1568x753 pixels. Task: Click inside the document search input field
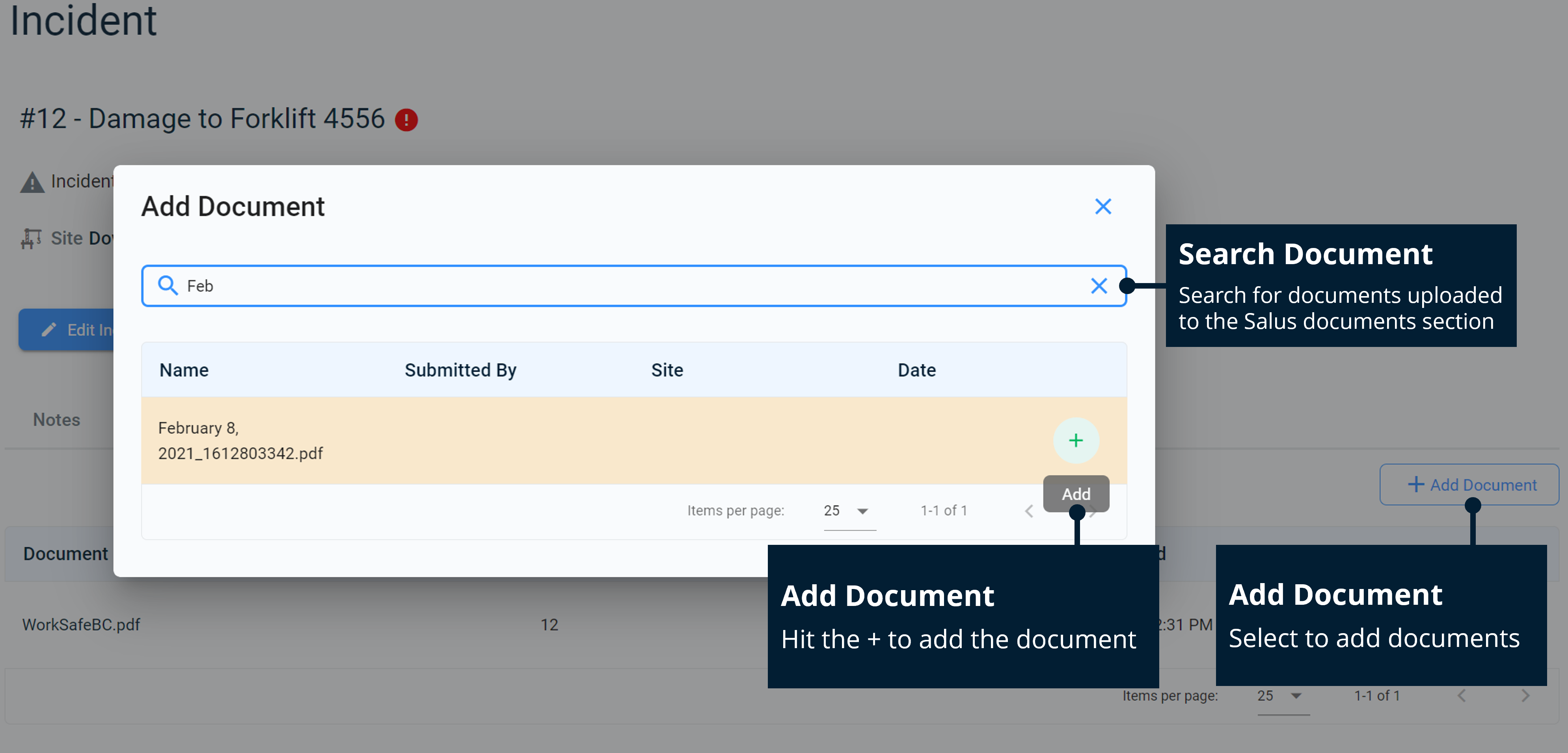(x=548, y=285)
